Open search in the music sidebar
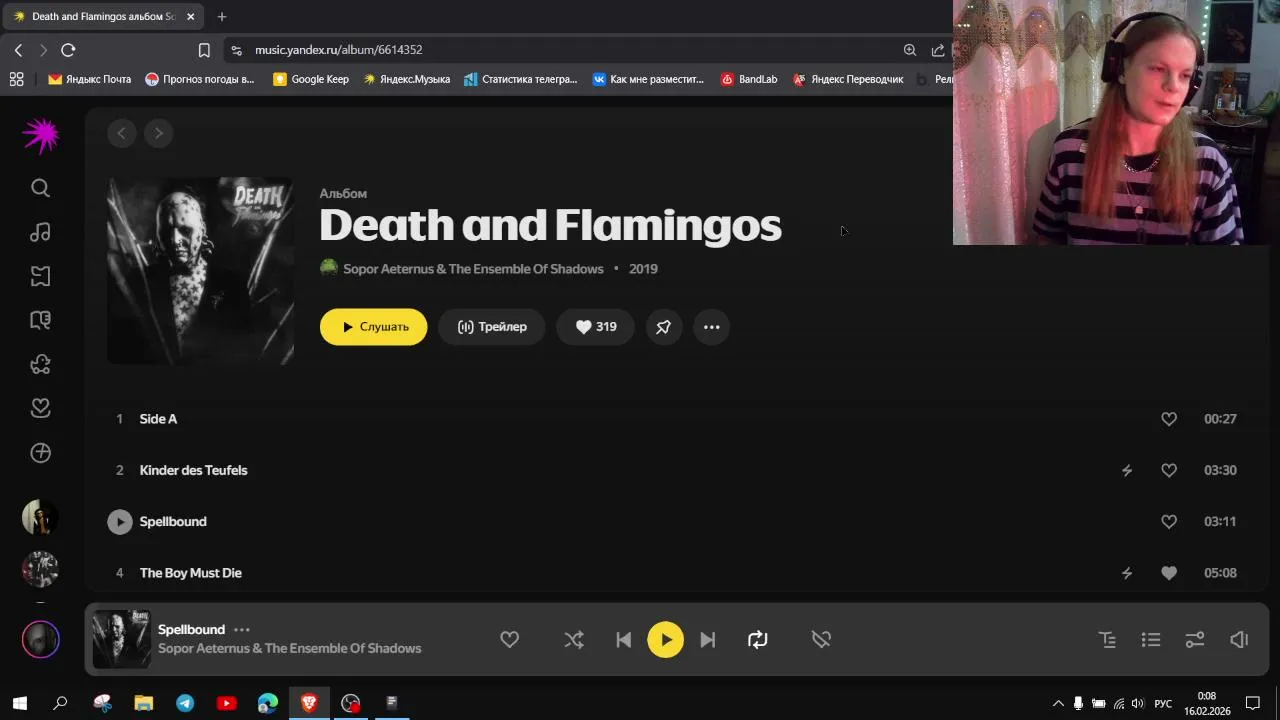This screenshot has width=1280, height=720. pyautogui.click(x=40, y=188)
